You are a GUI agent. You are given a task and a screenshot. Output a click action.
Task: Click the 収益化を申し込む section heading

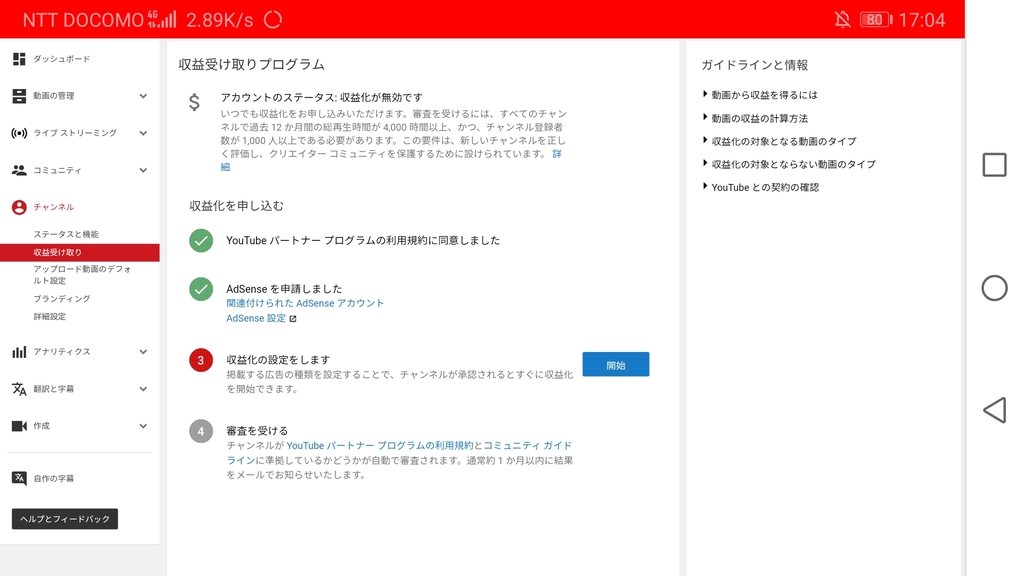pos(236,206)
